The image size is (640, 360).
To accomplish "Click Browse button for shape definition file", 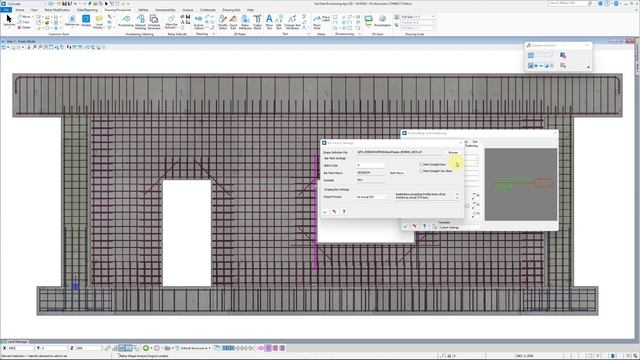I will (x=453, y=152).
